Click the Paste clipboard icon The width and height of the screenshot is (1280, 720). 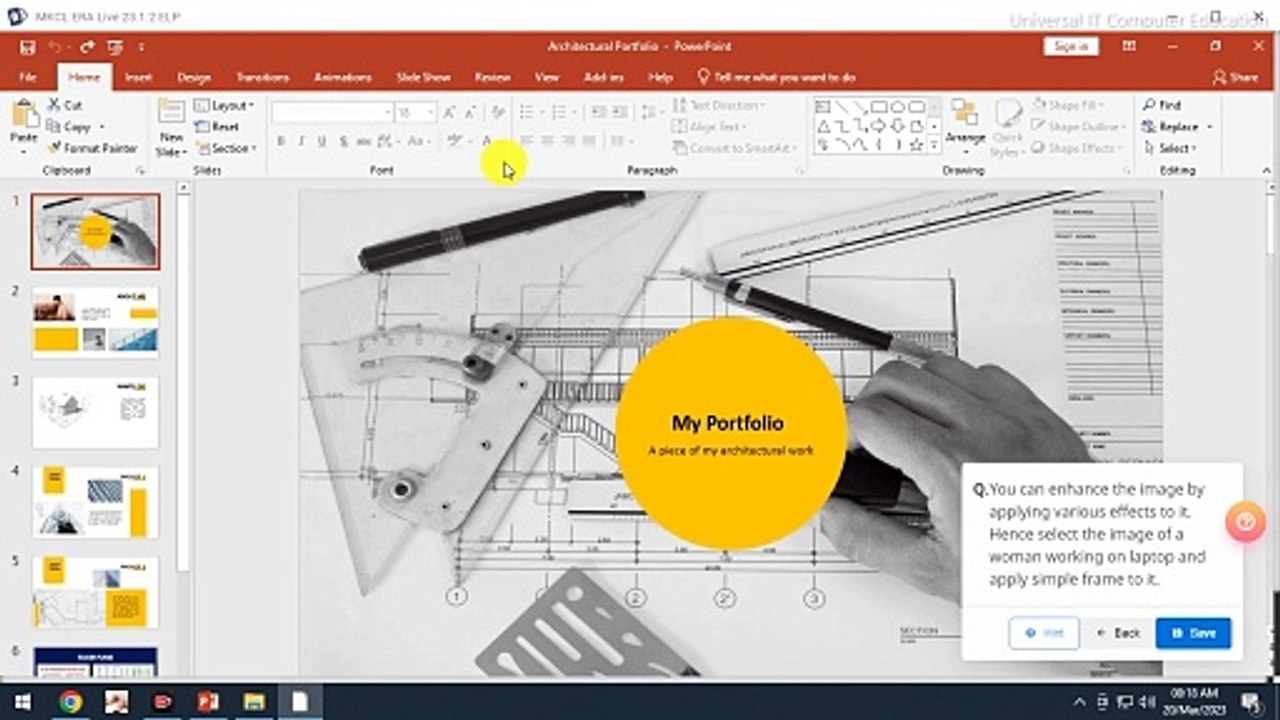tap(24, 114)
